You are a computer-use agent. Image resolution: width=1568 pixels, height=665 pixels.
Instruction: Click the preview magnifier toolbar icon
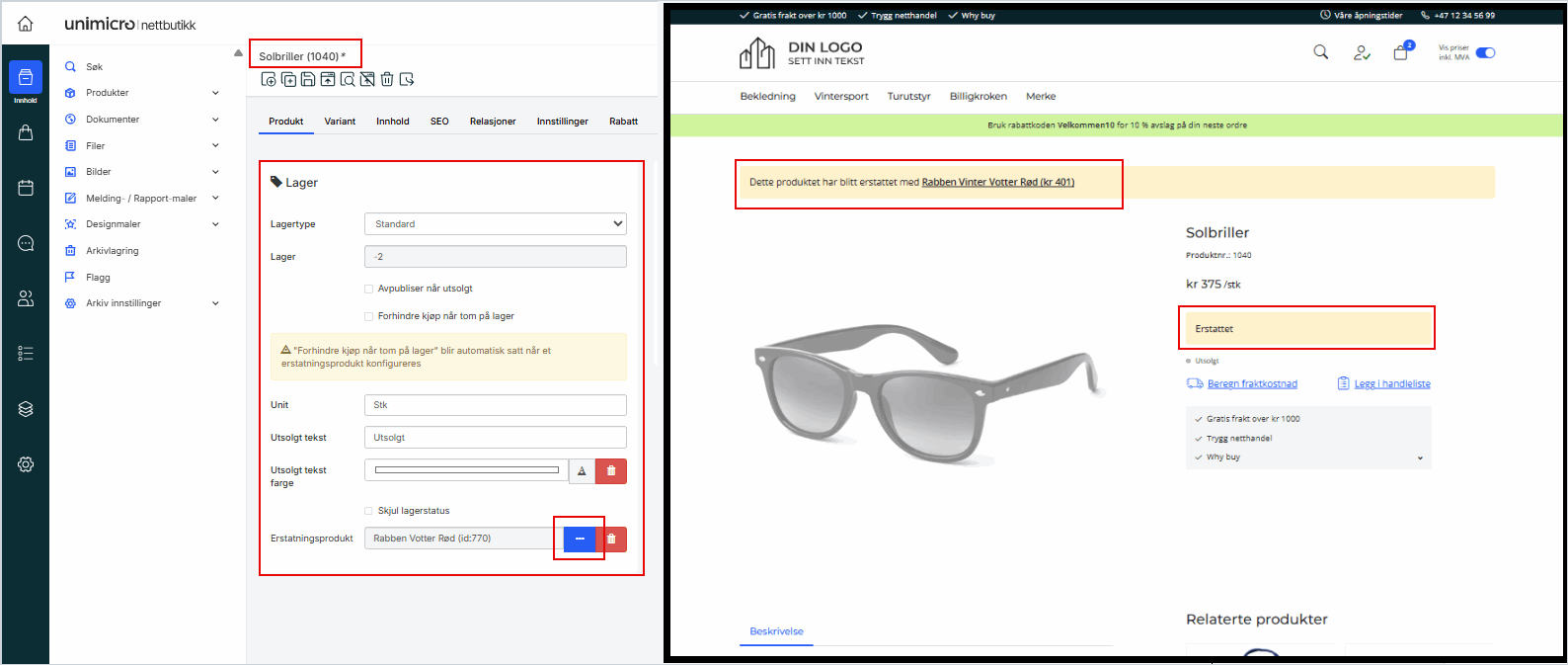(x=348, y=79)
